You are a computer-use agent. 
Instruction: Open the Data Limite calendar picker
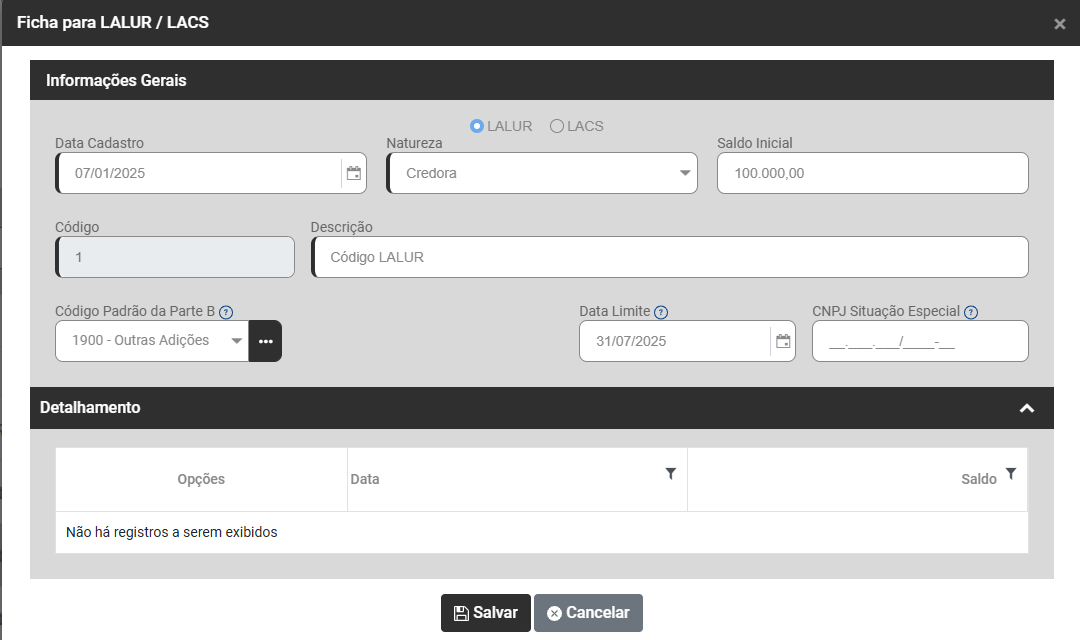pyautogui.click(x=783, y=341)
